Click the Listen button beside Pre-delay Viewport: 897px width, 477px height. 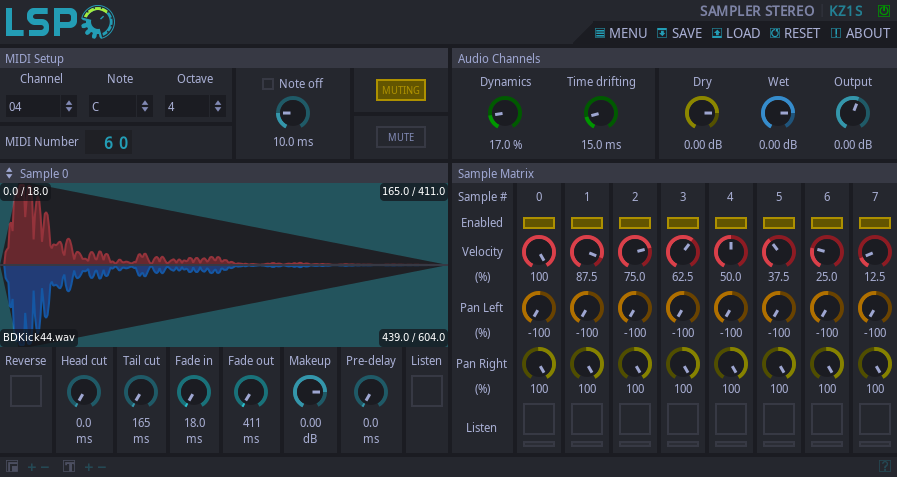(427, 391)
